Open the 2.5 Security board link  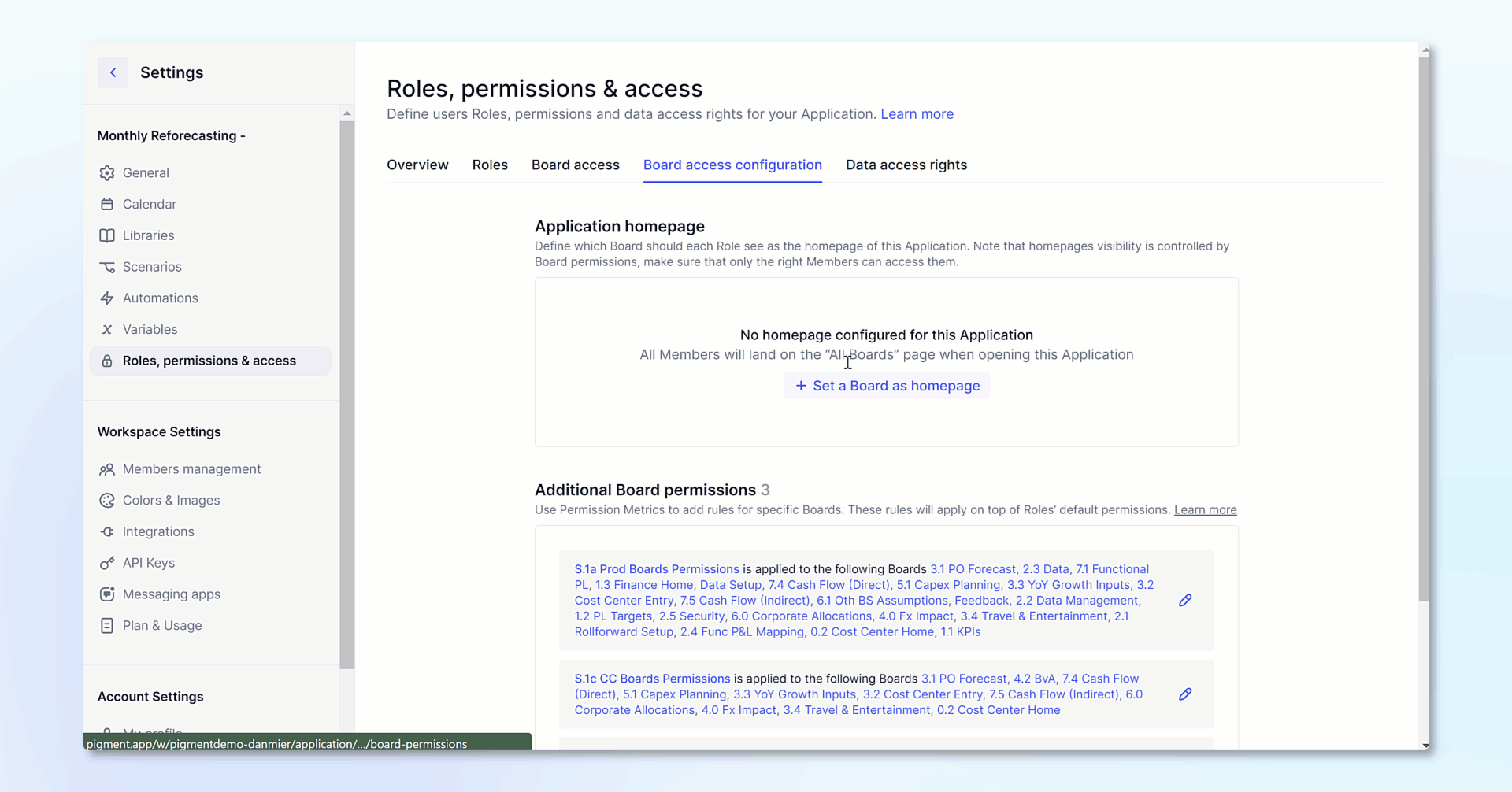pyautogui.click(x=691, y=616)
